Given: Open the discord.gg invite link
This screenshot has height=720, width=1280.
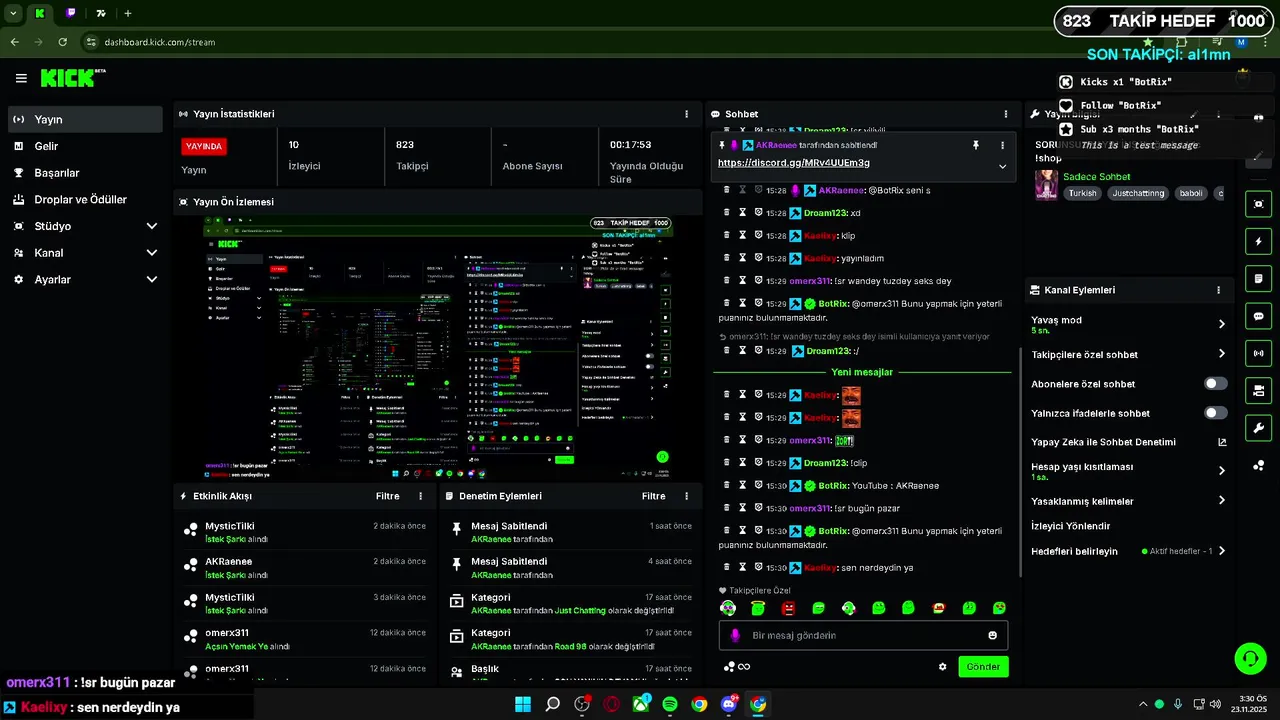Looking at the screenshot, I should 793,163.
